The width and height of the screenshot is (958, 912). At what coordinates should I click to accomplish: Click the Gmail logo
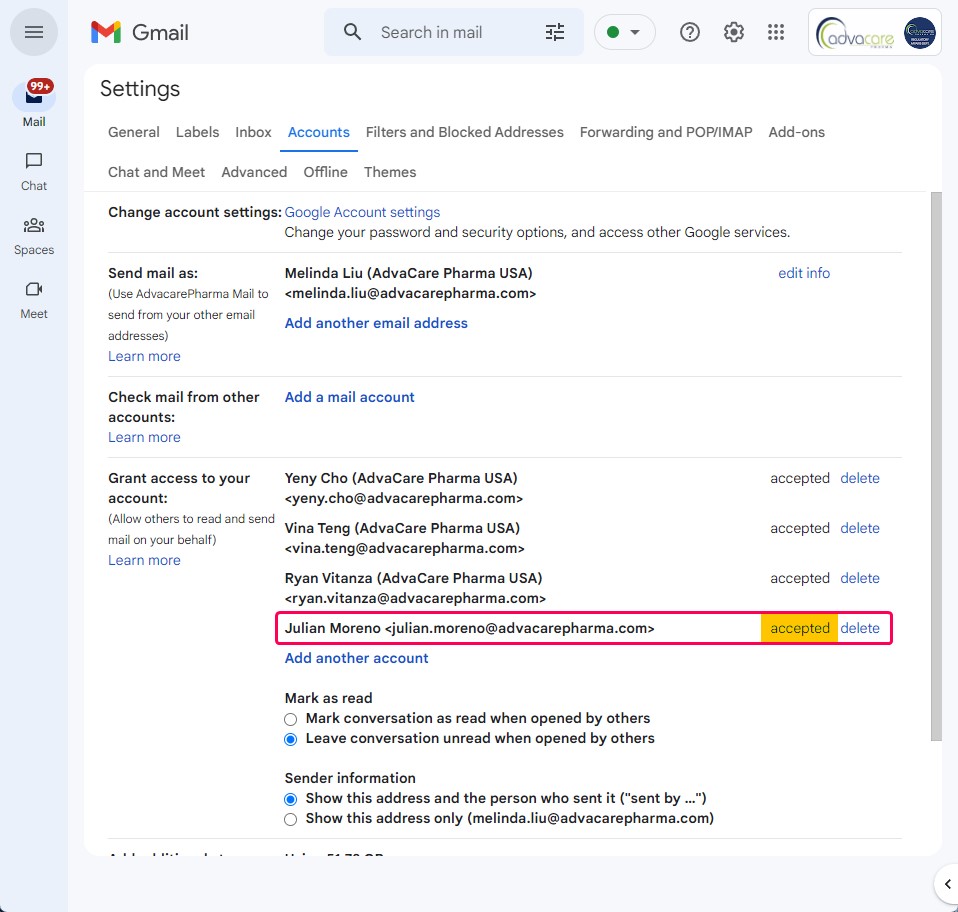coord(139,32)
